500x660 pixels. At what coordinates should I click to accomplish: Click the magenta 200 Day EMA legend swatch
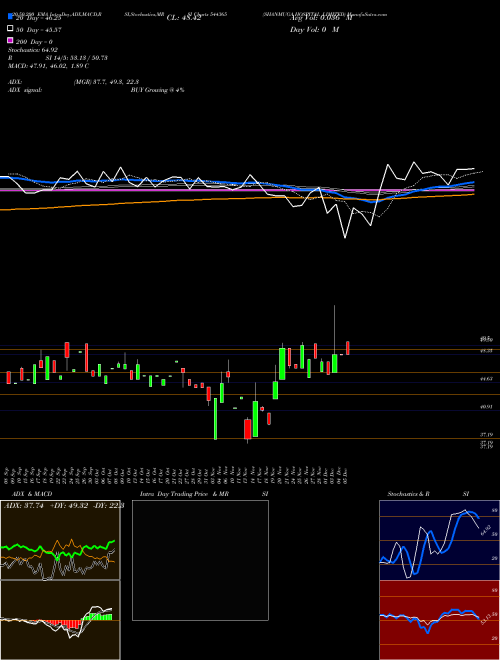point(10,40)
